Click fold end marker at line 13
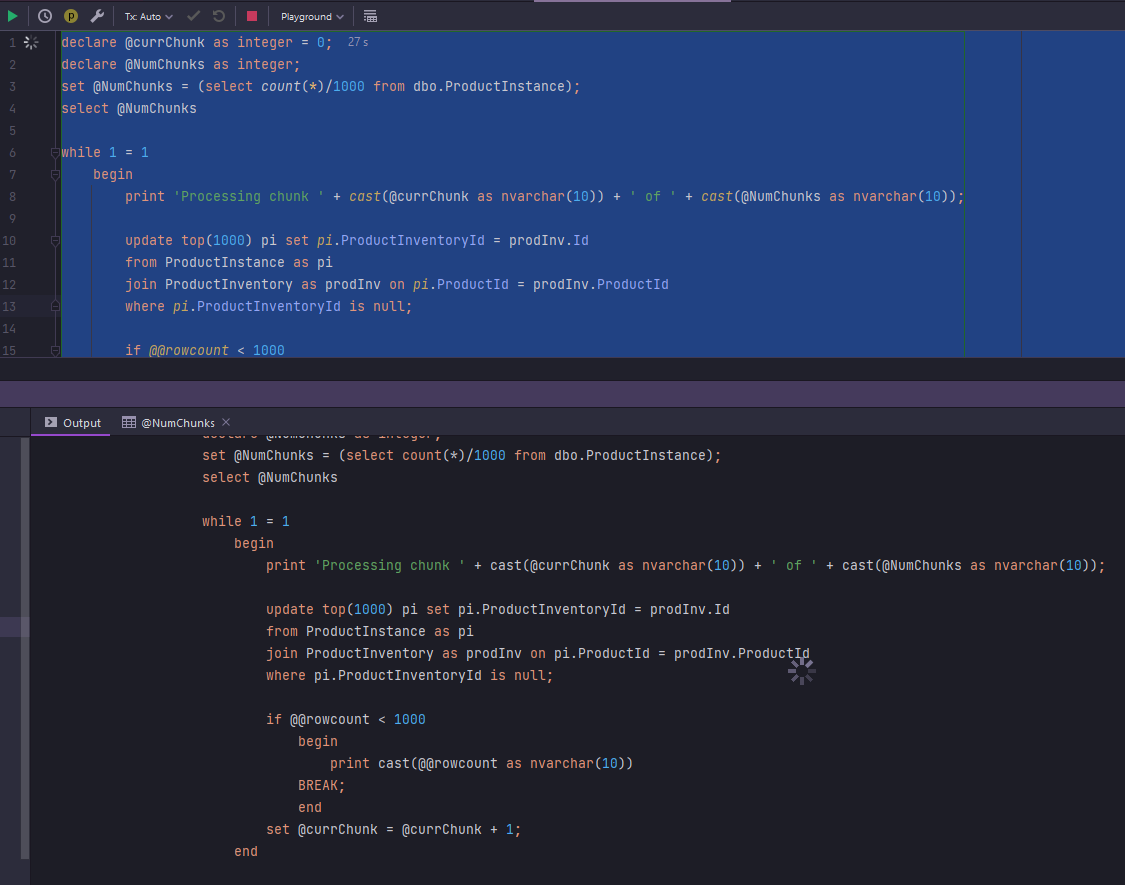The width and height of the screenshot is (1125, 885). [x=55, y=306]
